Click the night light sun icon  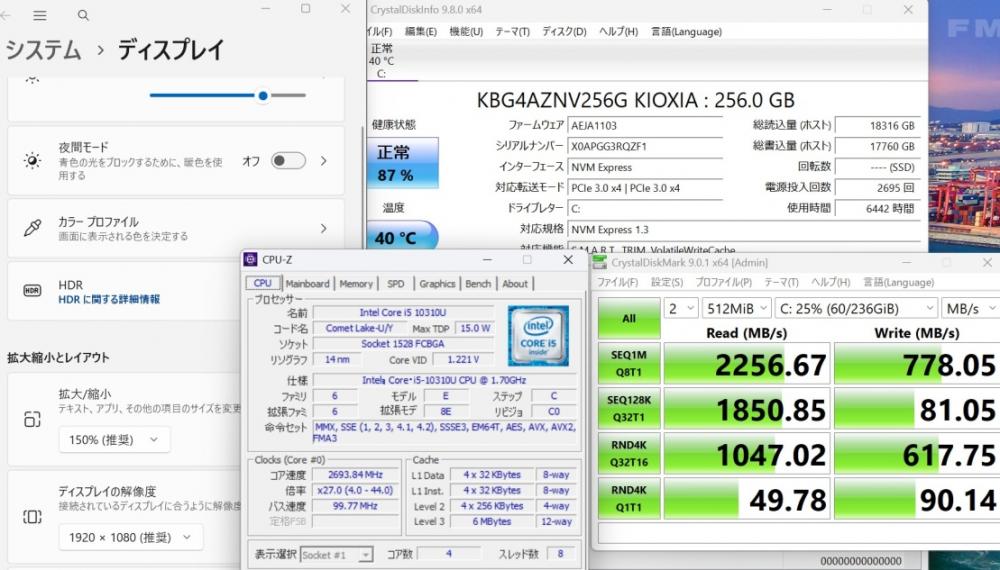(x=32, y=161)
